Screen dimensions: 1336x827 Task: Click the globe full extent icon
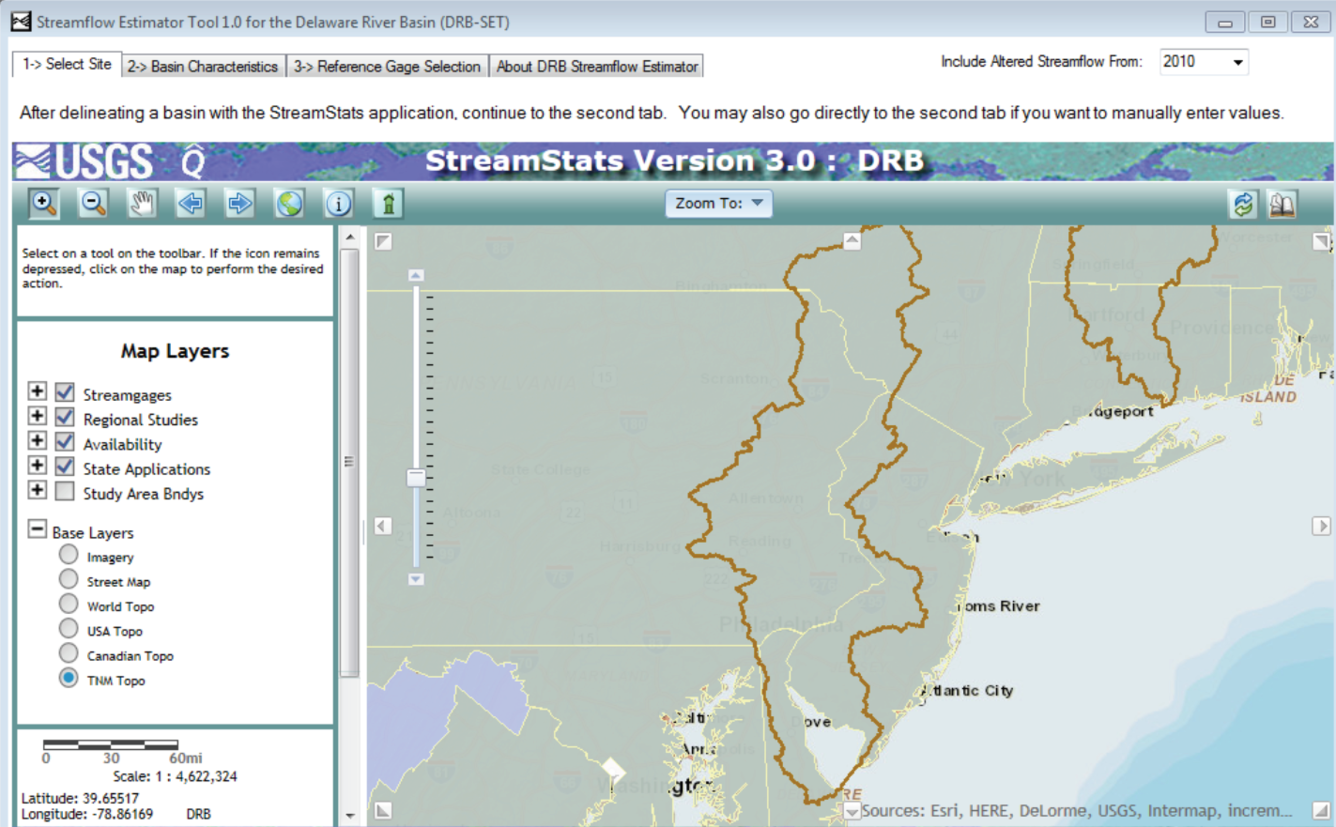coord(289,203)
